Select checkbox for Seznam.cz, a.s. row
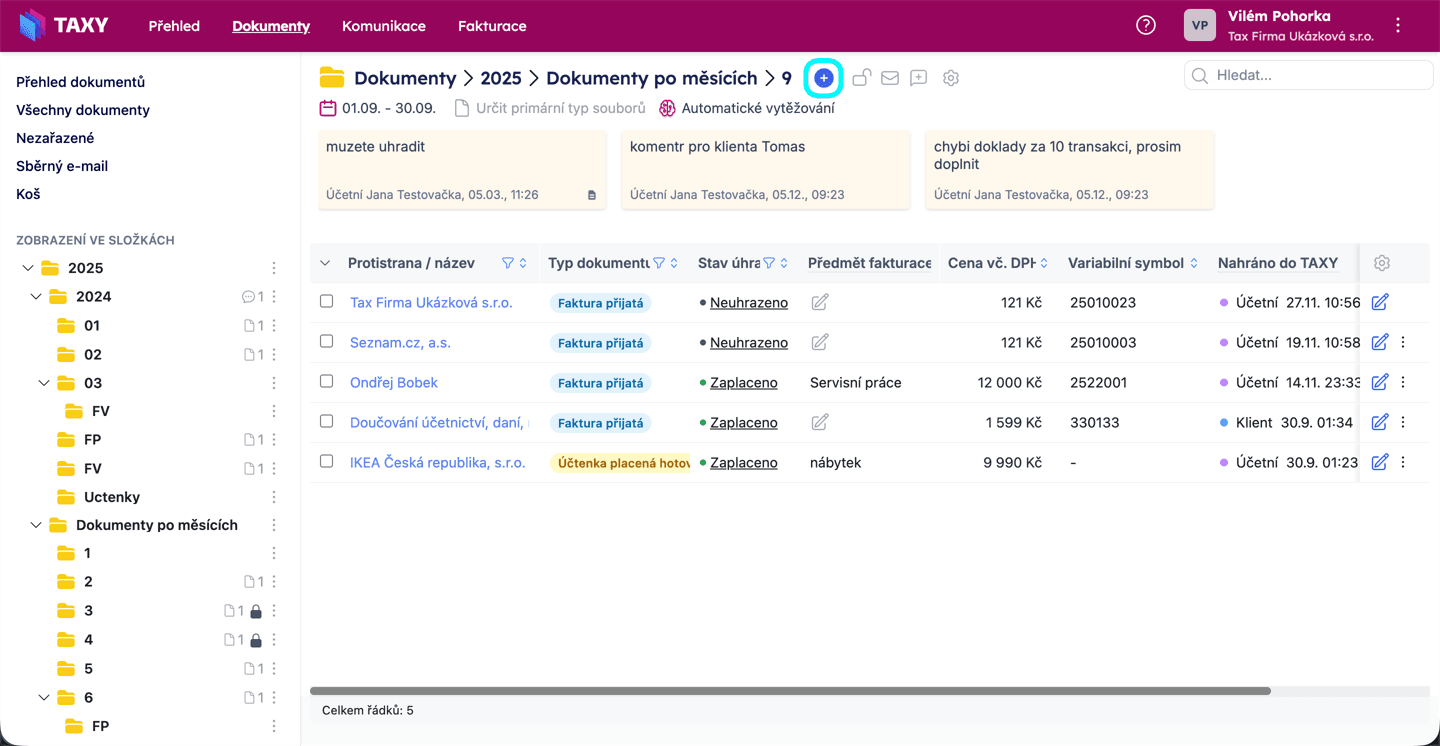1440x746 pixels. 326,341
